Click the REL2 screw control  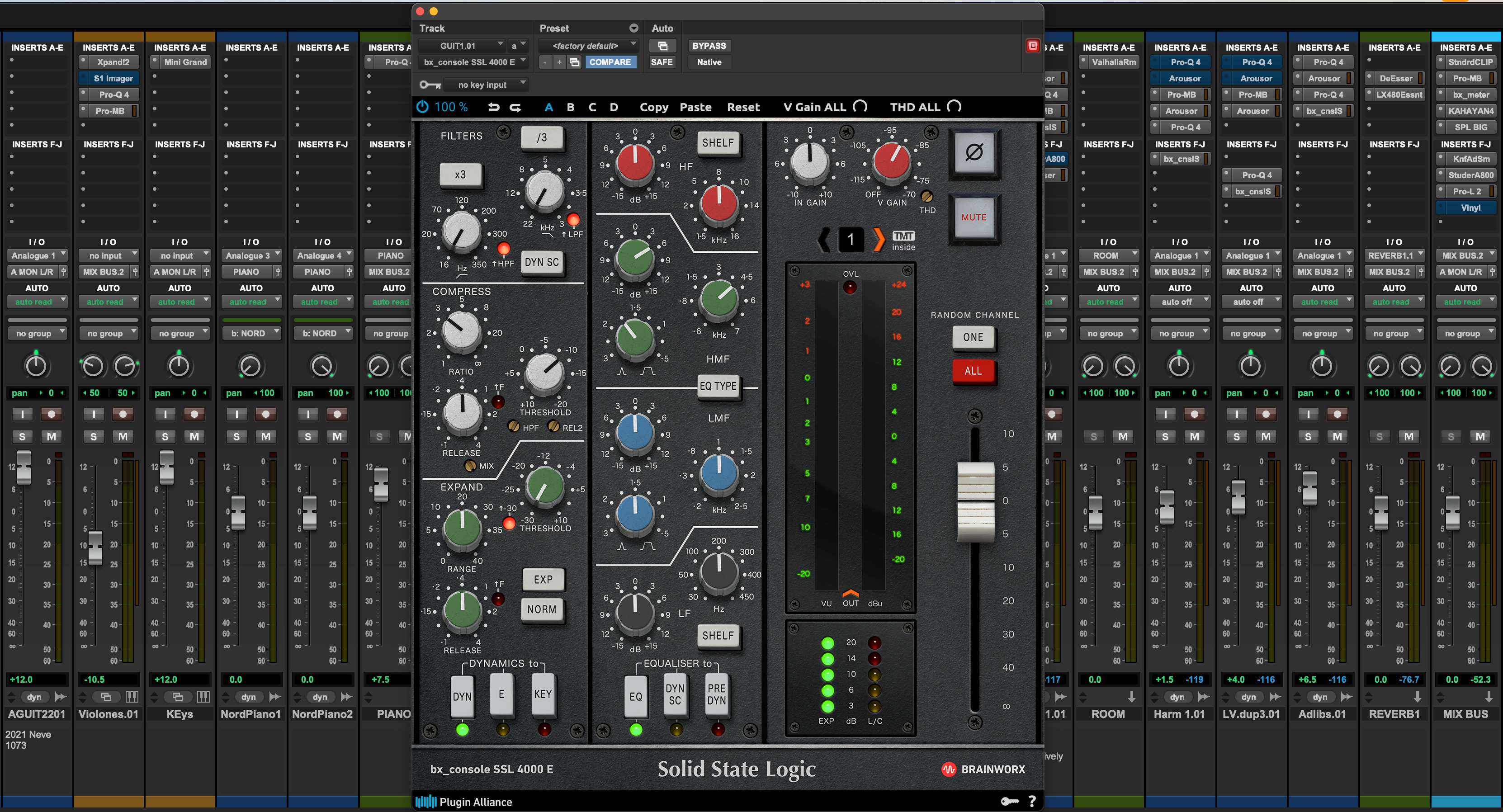(x=554, y=426)
